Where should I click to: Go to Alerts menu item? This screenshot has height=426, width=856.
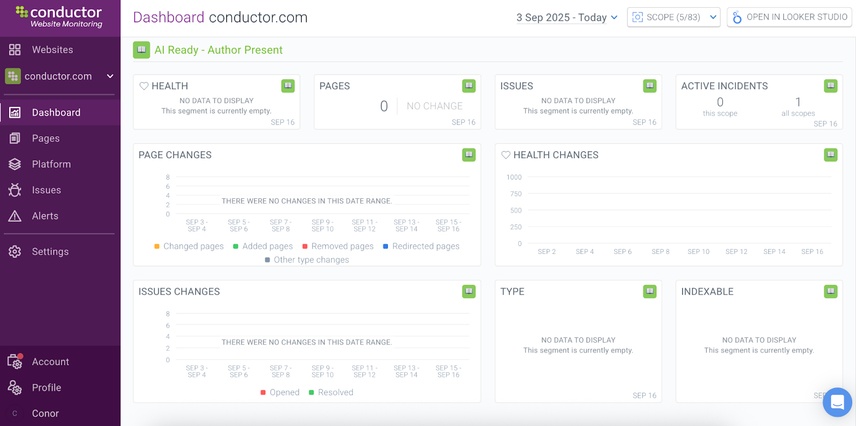pyautogui.click(x=45, y=216)
